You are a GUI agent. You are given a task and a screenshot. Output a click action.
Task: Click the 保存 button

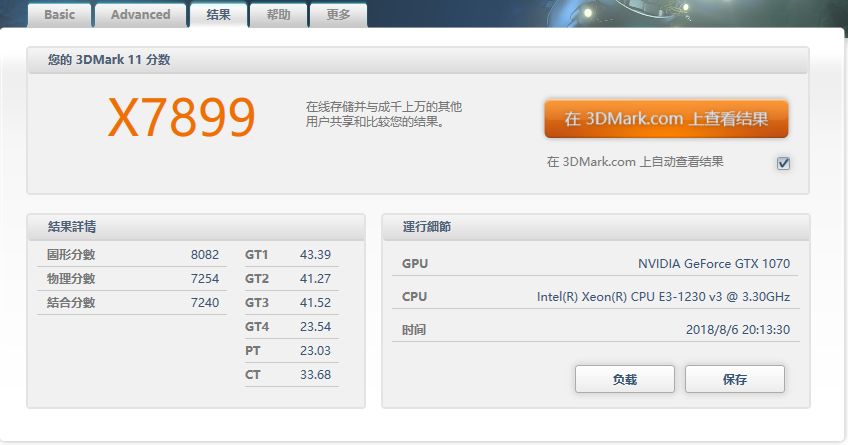734,379
